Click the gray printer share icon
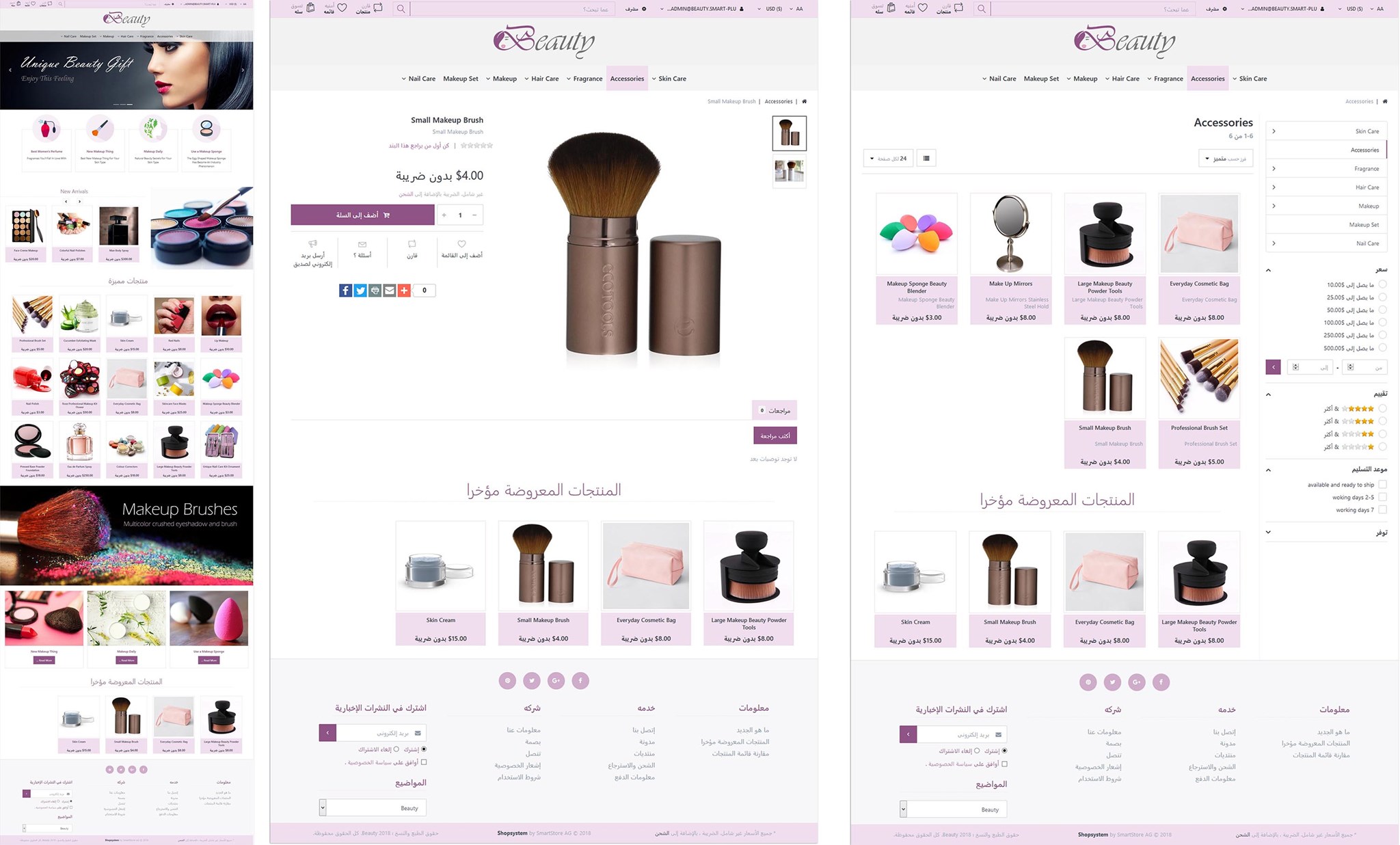This screenshot has height=845, width=1400. pos(375,291)
